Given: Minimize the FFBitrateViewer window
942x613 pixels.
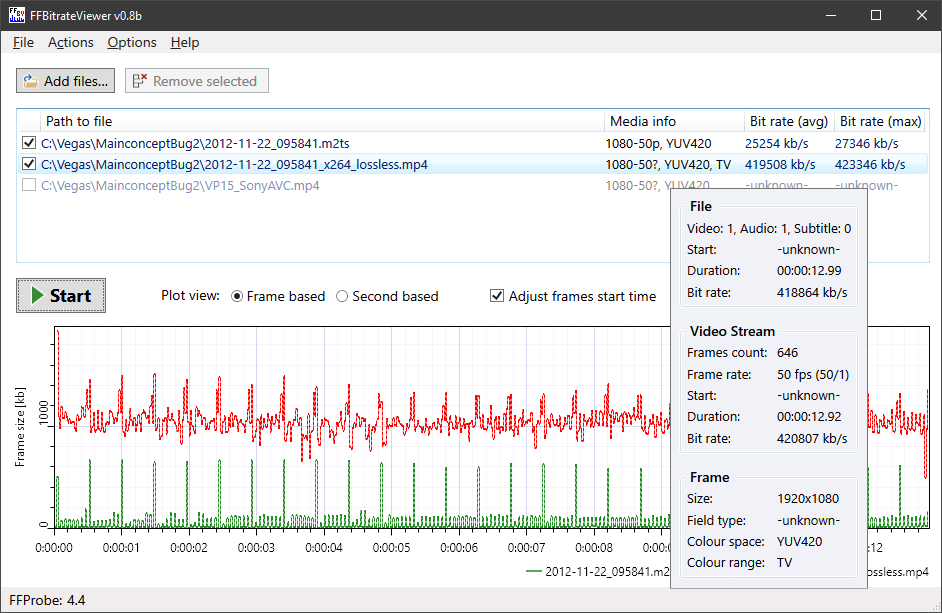Looking at the screenshot, I should [831, 16].
